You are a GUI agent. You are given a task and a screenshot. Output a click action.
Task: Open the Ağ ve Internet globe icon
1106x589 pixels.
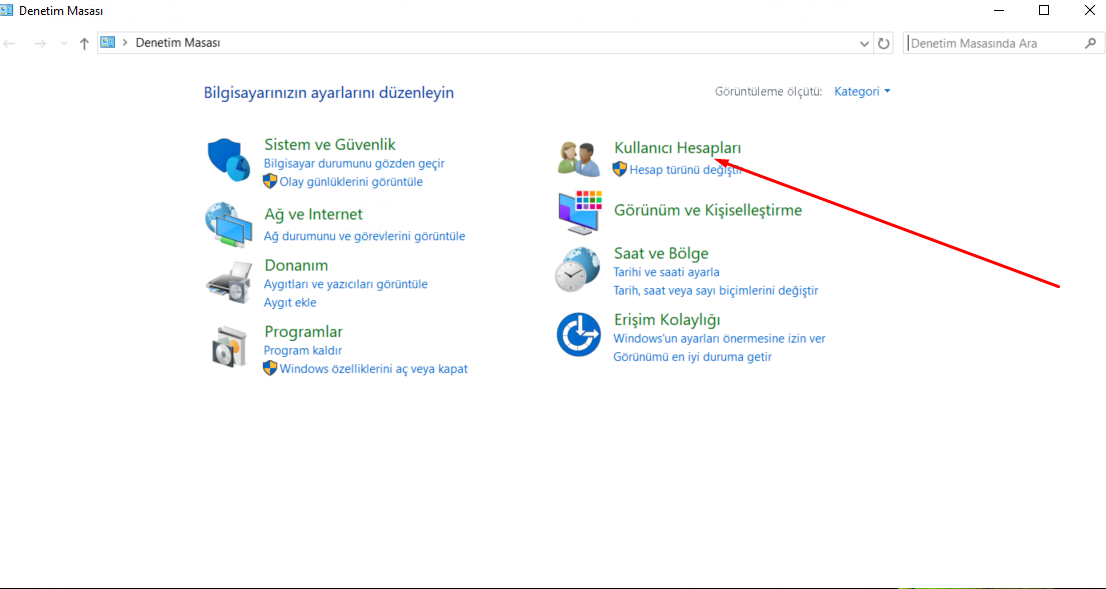coord(229,224)
